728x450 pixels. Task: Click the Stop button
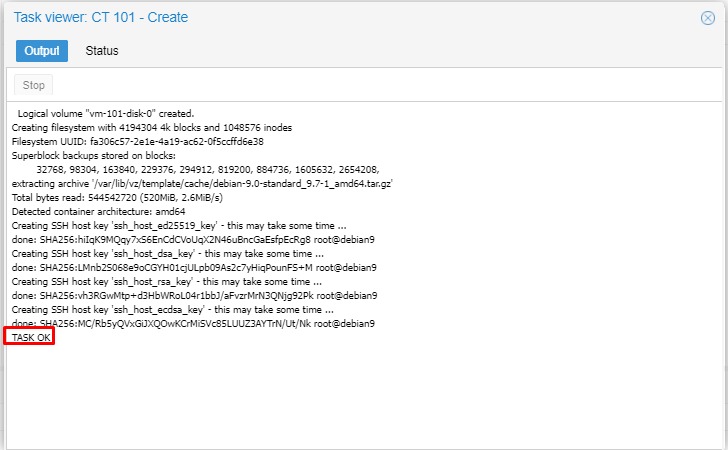tap(33, 85)
